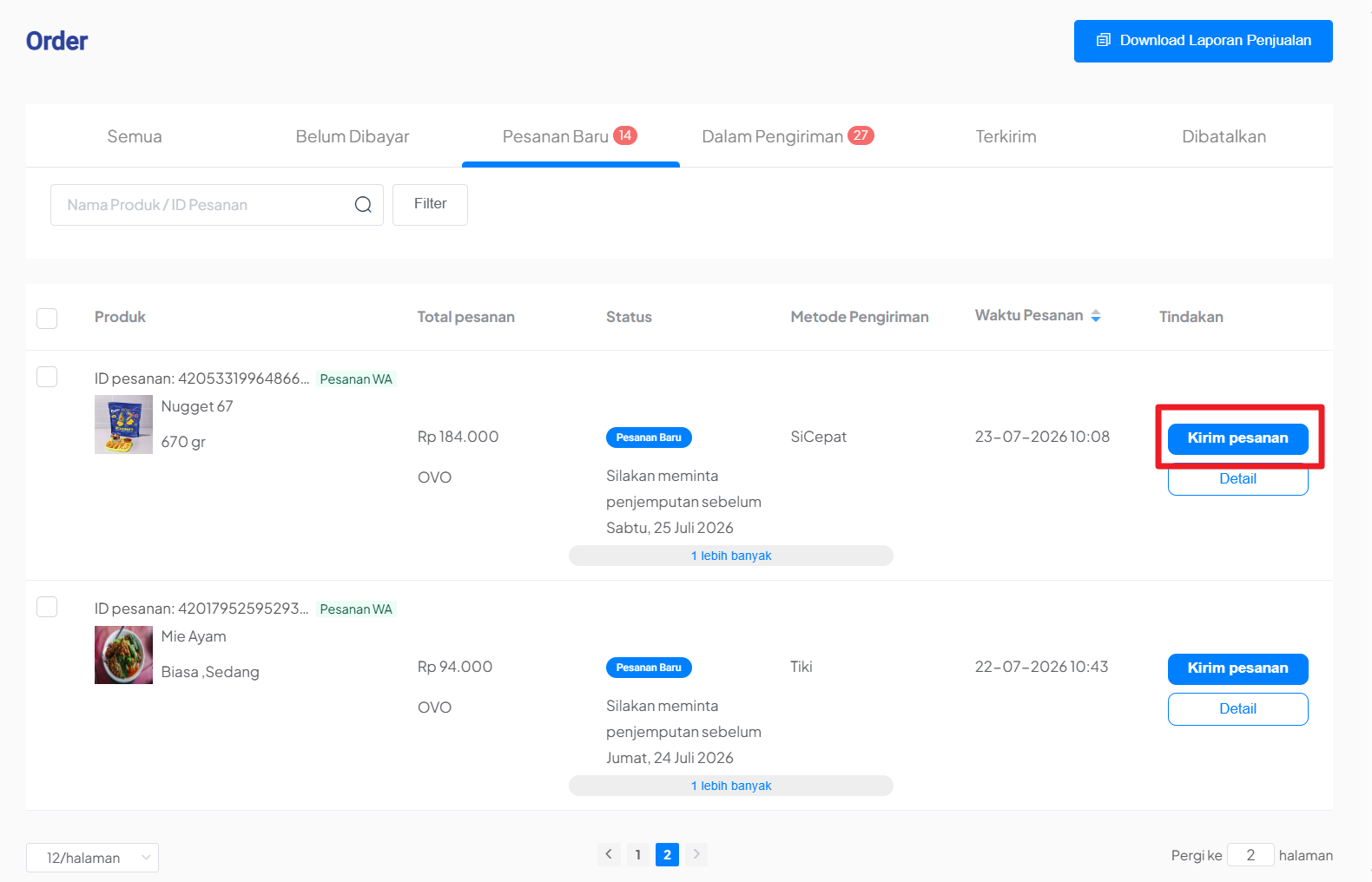1372x882 pixels.
Task: Open the Mie Ayam product thumbnail
Action: pos(123,655)
